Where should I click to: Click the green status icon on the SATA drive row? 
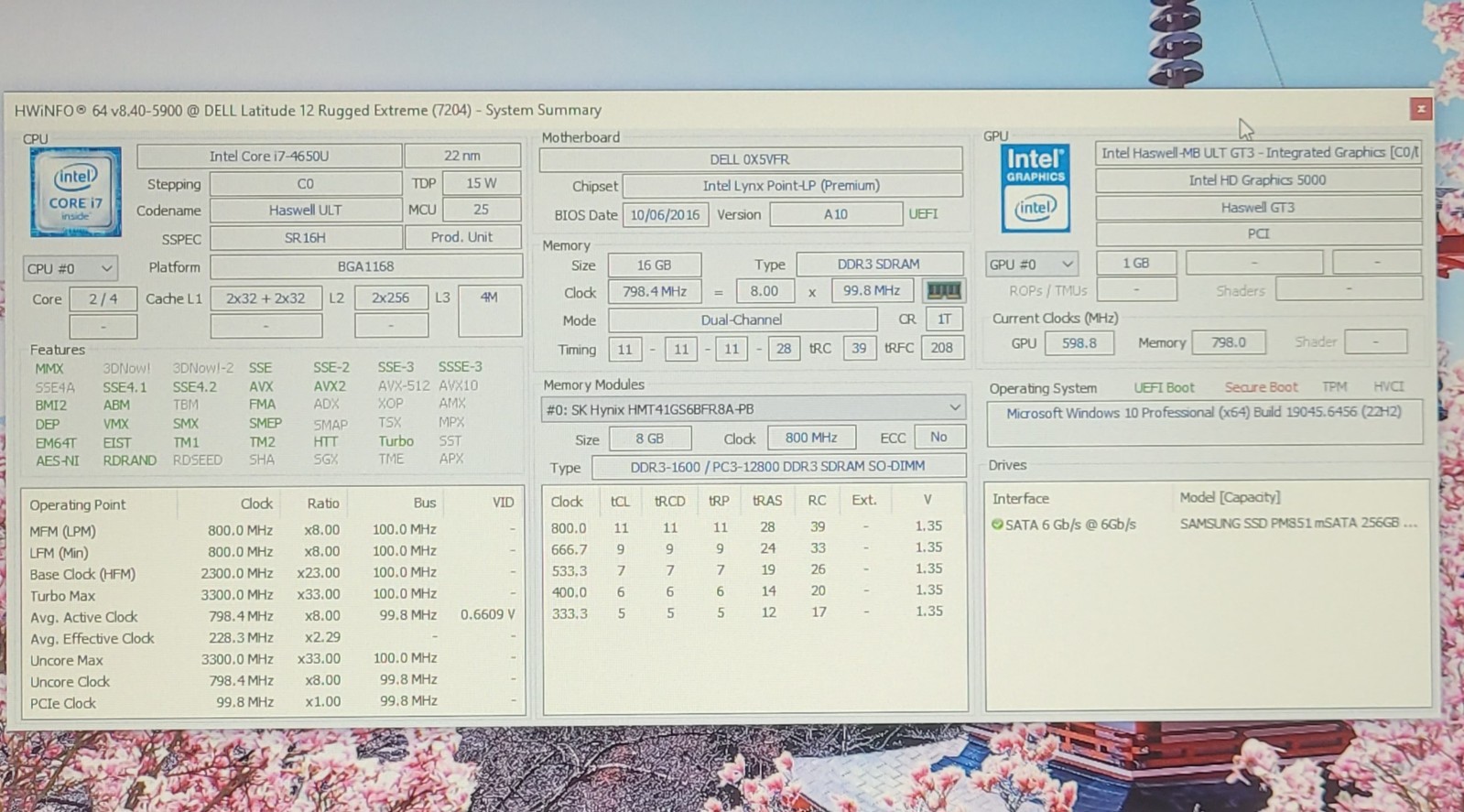[997, 525]
